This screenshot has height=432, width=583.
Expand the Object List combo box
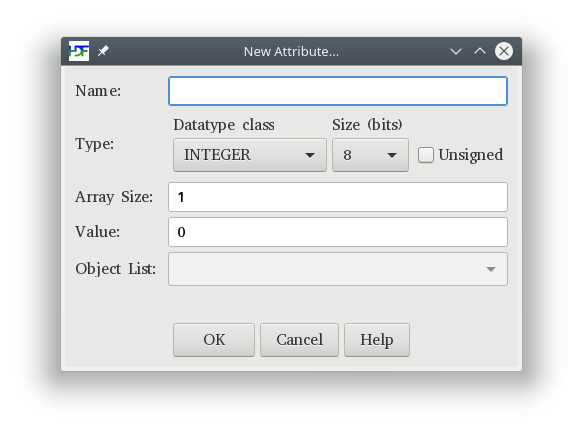tap(338, 269)
